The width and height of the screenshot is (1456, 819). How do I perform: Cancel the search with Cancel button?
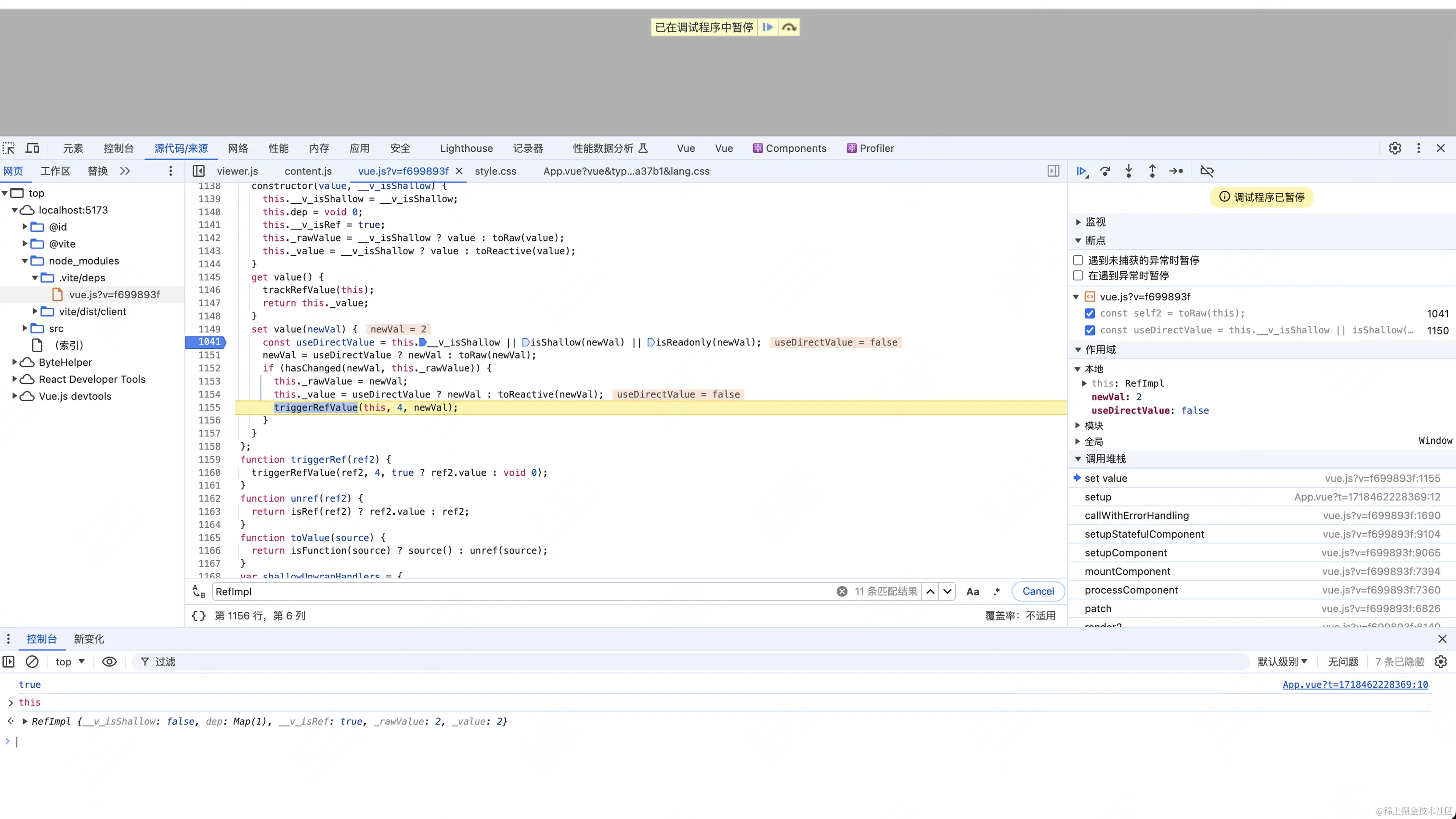click(1038, 591)
